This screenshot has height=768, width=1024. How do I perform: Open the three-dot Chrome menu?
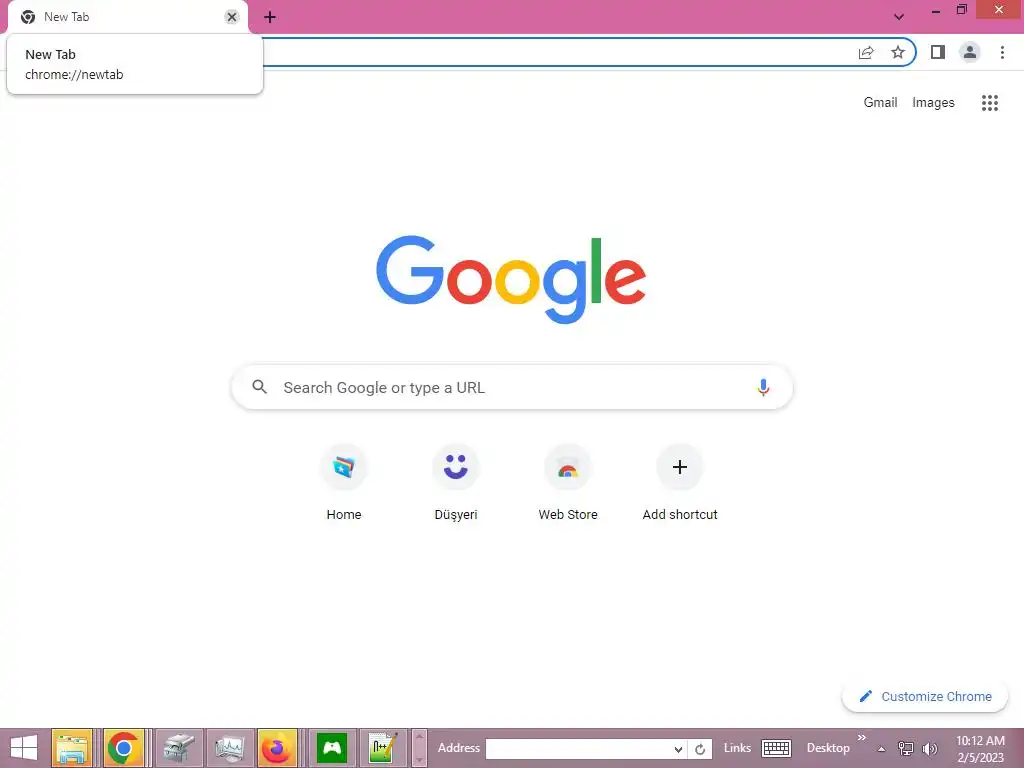1002,52
